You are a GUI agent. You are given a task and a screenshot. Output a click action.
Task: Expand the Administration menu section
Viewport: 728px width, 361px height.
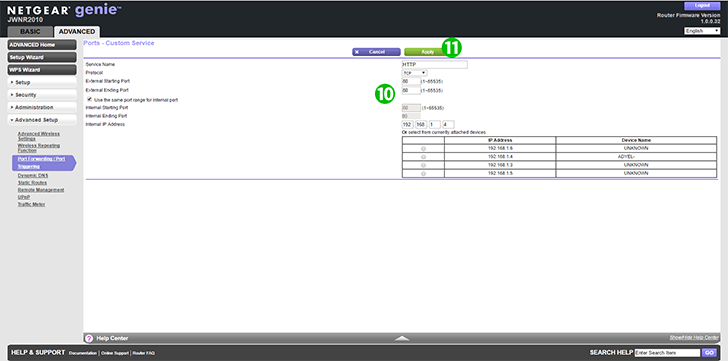pos(42,108)
